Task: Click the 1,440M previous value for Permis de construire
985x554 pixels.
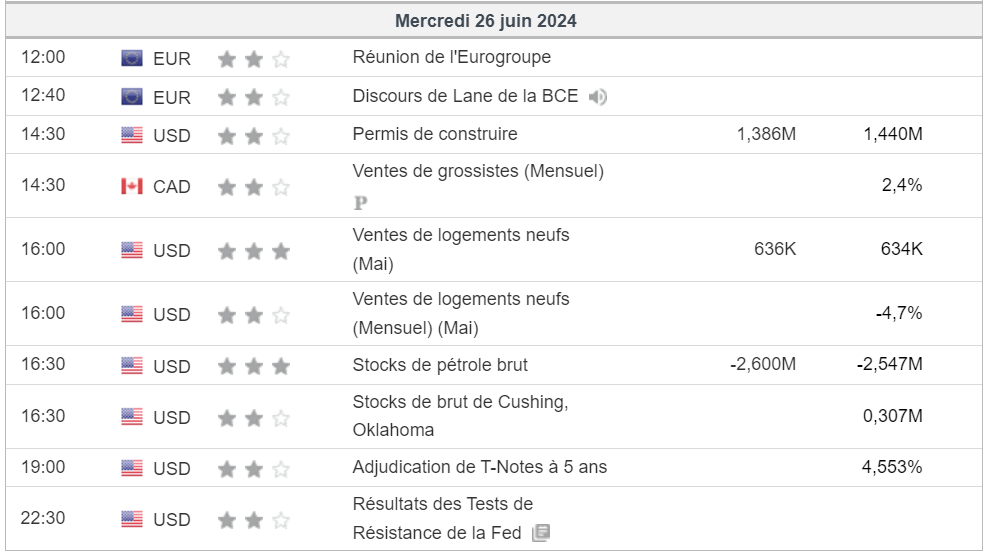Action: (x=893, y=134)
